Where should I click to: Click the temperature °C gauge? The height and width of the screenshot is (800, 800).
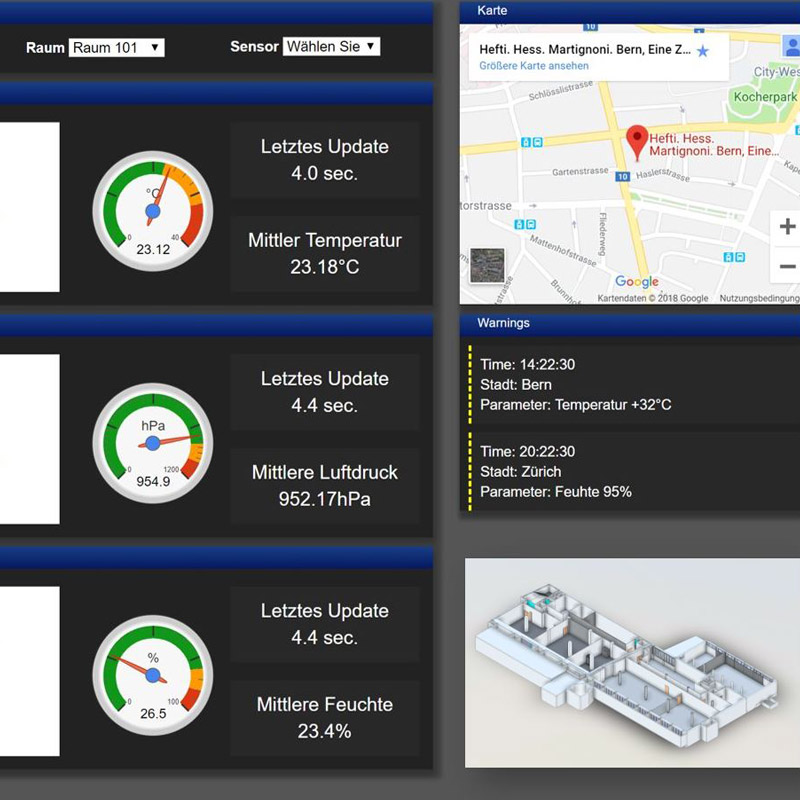point(153,211)
